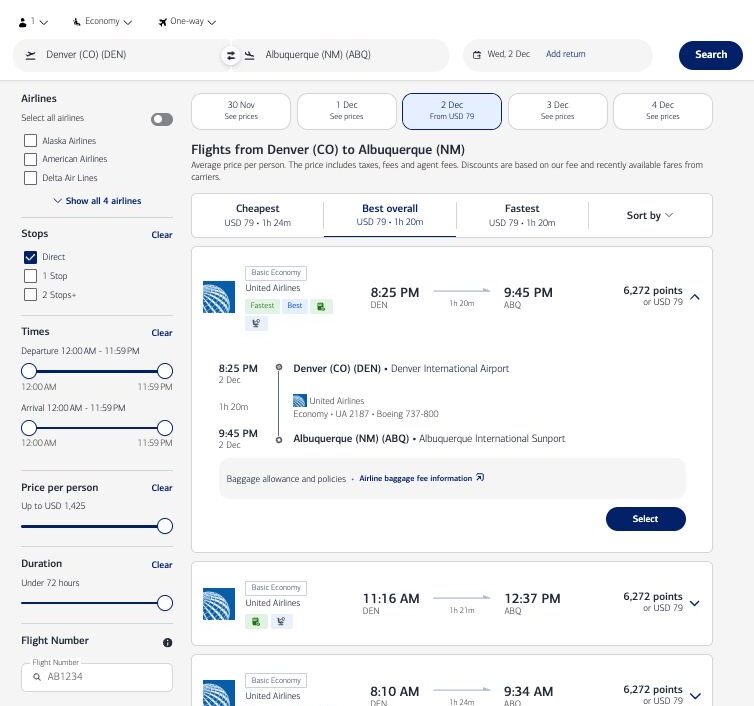Click landing plane icon in destination field

(250, 55)
